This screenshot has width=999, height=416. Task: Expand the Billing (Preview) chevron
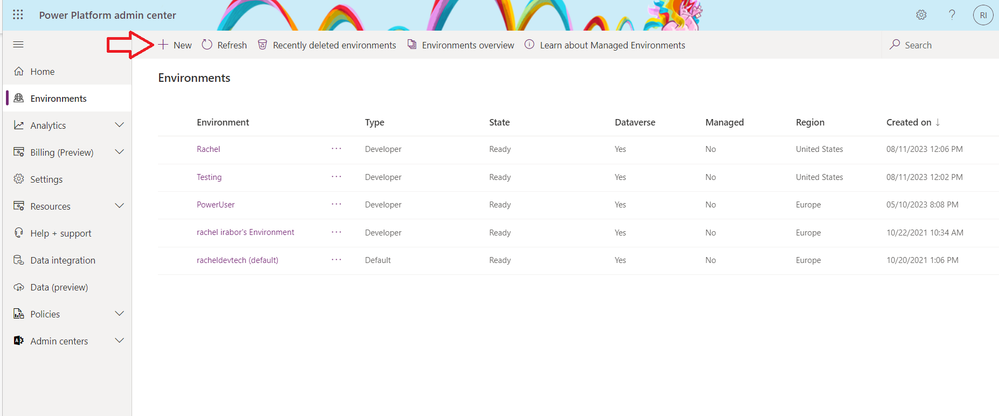[x=119, y=152]
